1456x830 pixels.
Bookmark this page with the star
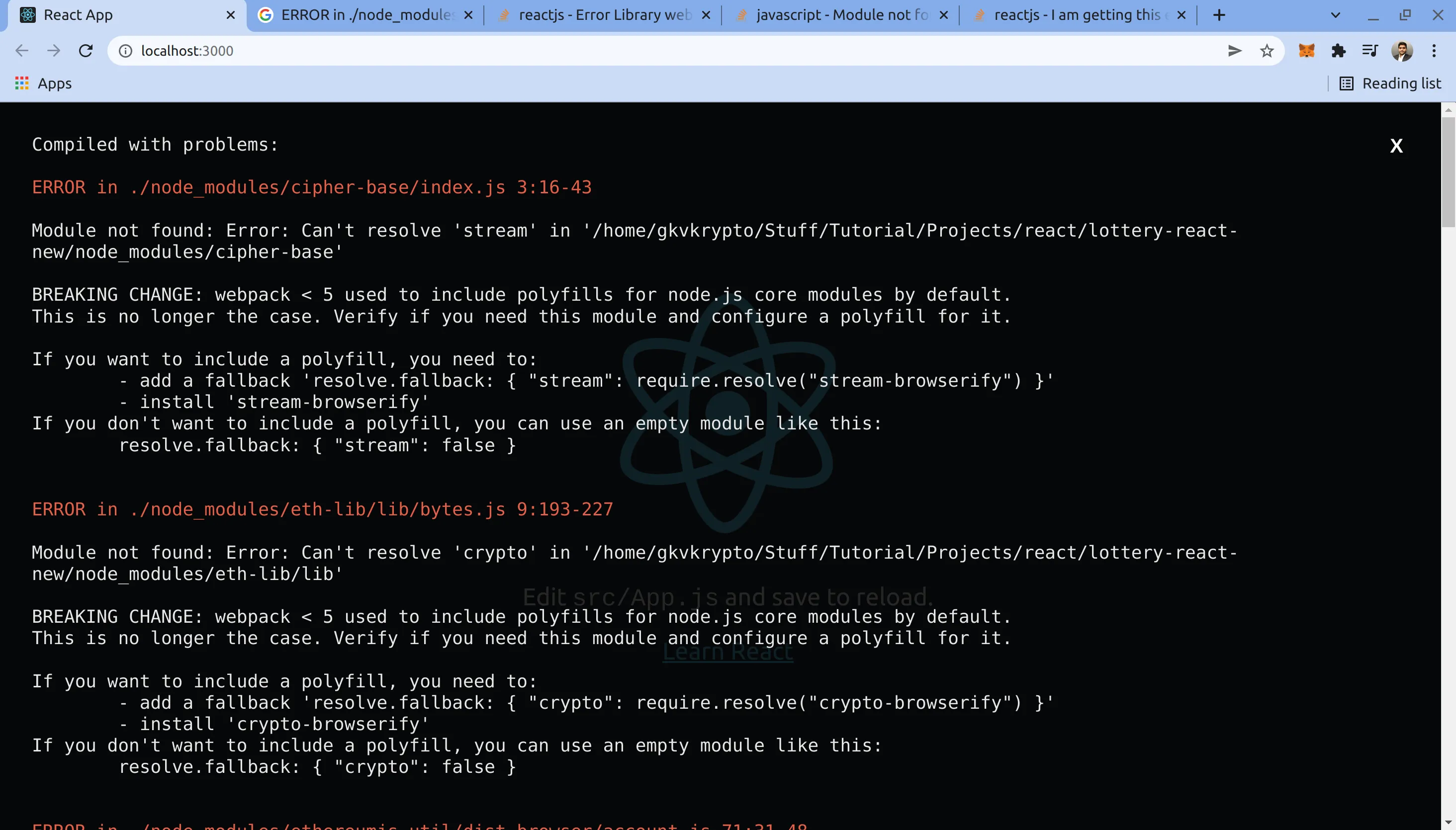1266,51
